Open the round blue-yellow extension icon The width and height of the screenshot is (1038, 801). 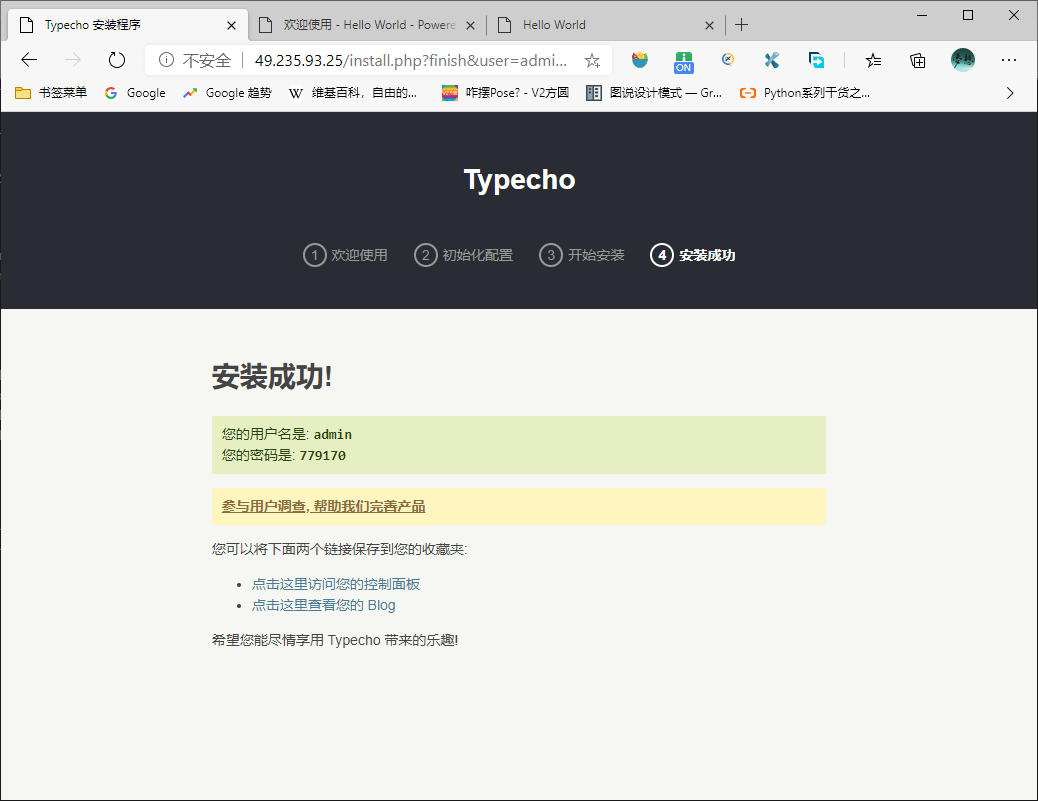click(x=728, y=60)
